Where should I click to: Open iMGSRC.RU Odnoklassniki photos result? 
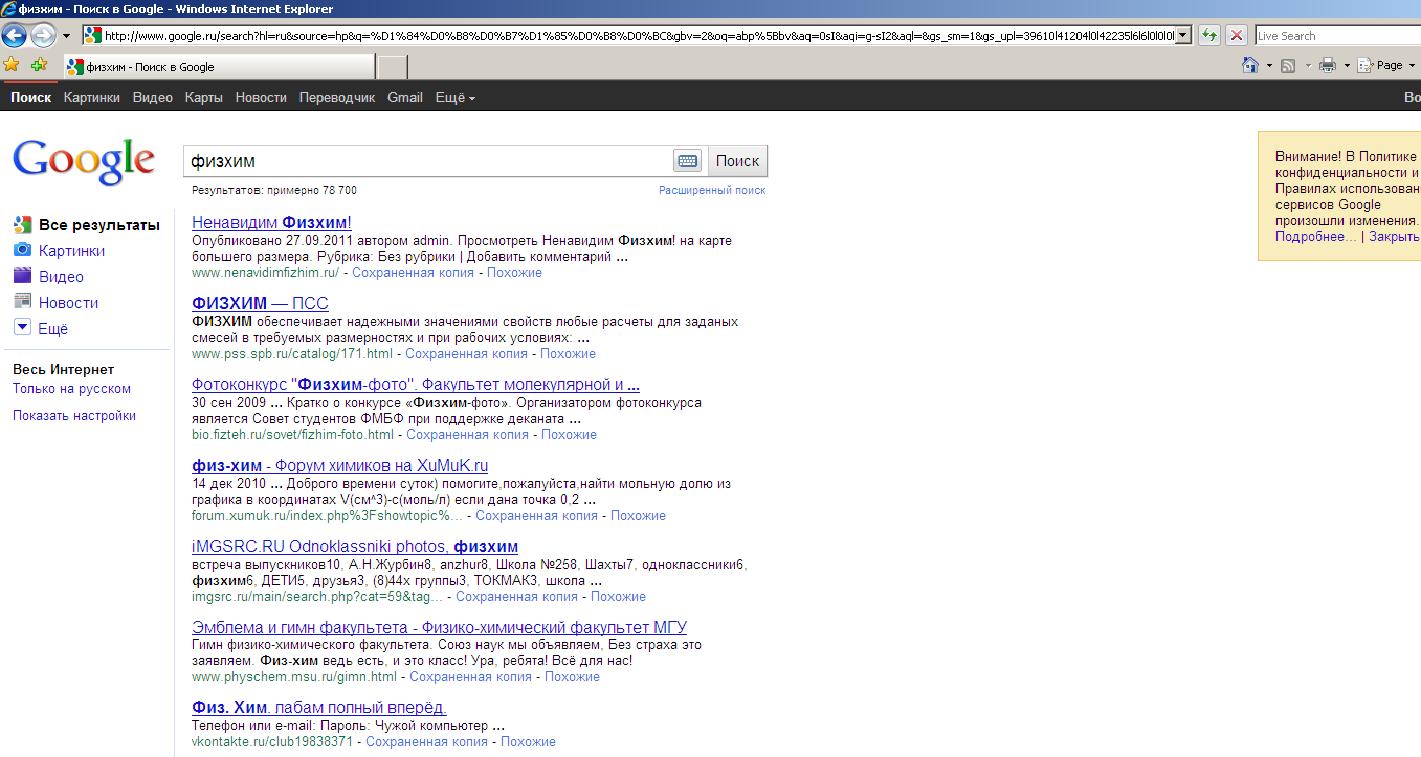click(355, 546)
